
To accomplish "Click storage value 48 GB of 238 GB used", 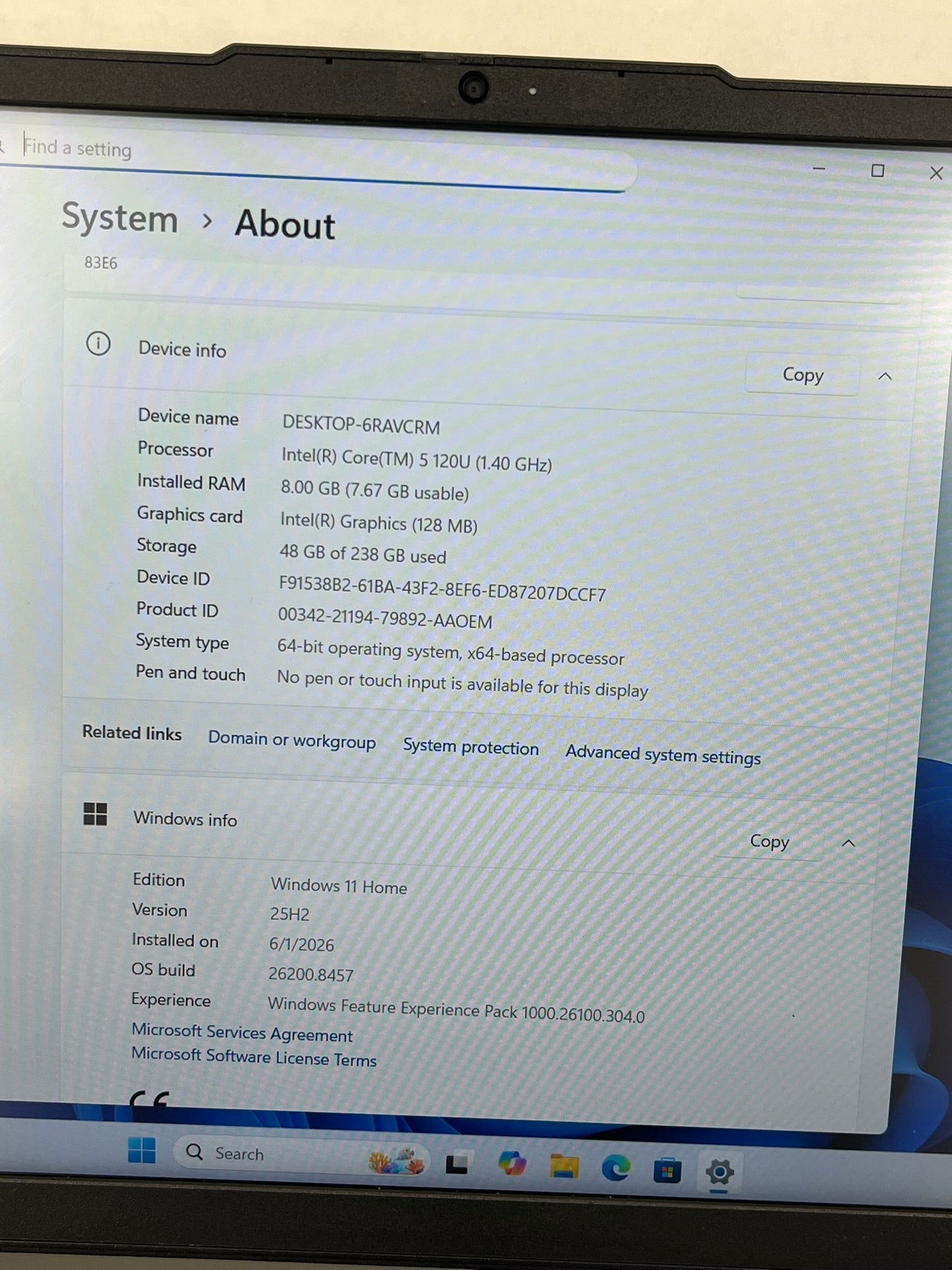I will click(362, 554).
